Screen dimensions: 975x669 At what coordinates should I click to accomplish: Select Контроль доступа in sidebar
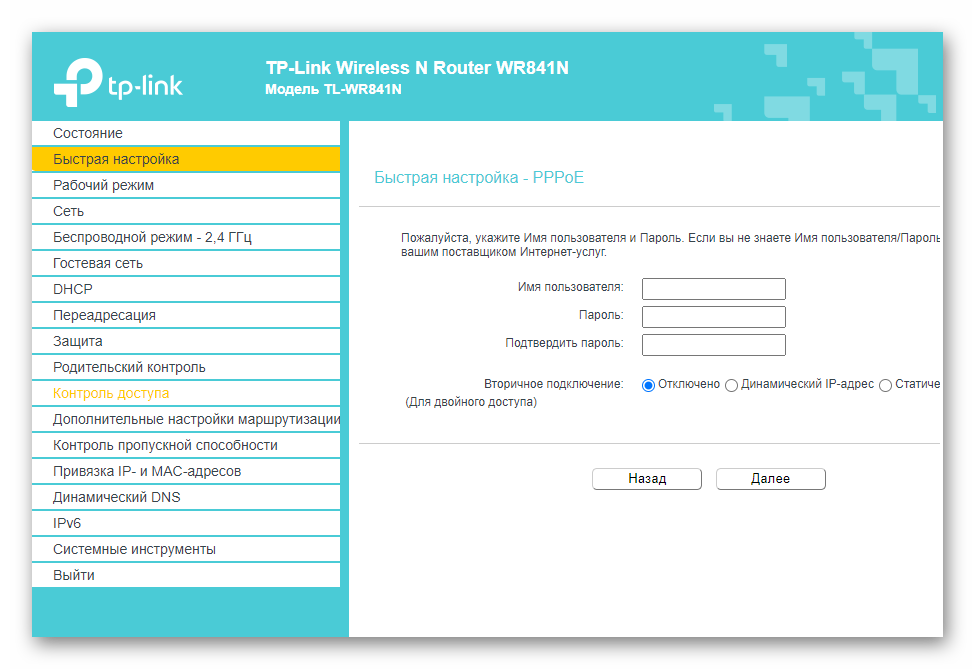click(x=111, y=393)
